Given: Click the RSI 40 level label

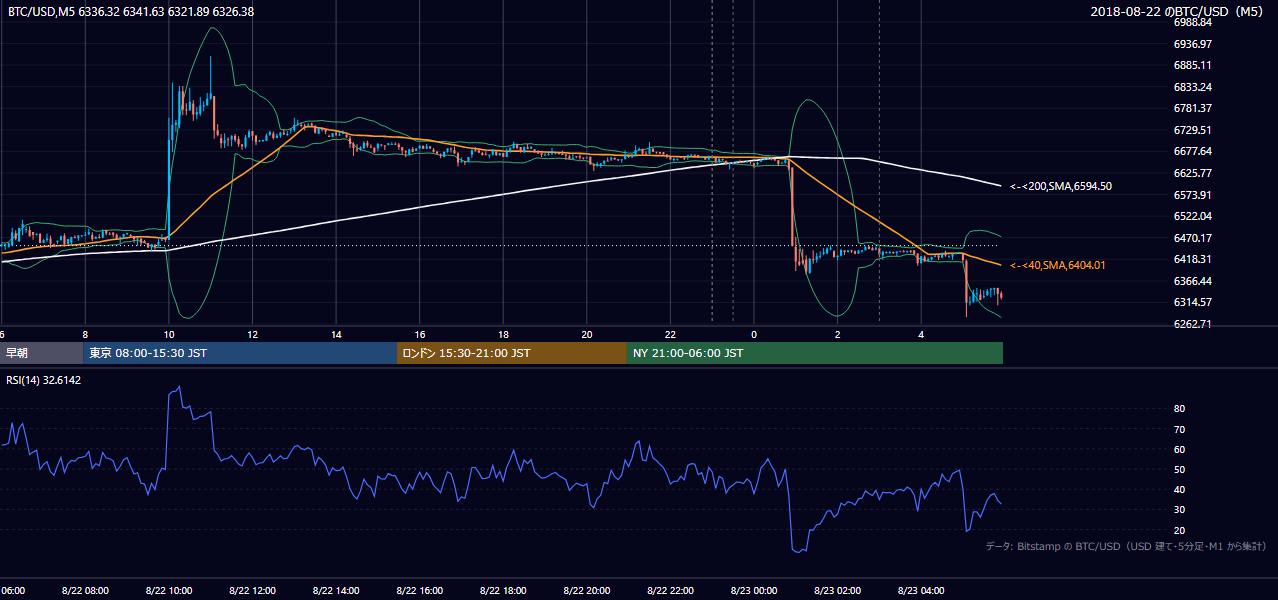Looking at the screenshot, I should [x=1179, y=489].
